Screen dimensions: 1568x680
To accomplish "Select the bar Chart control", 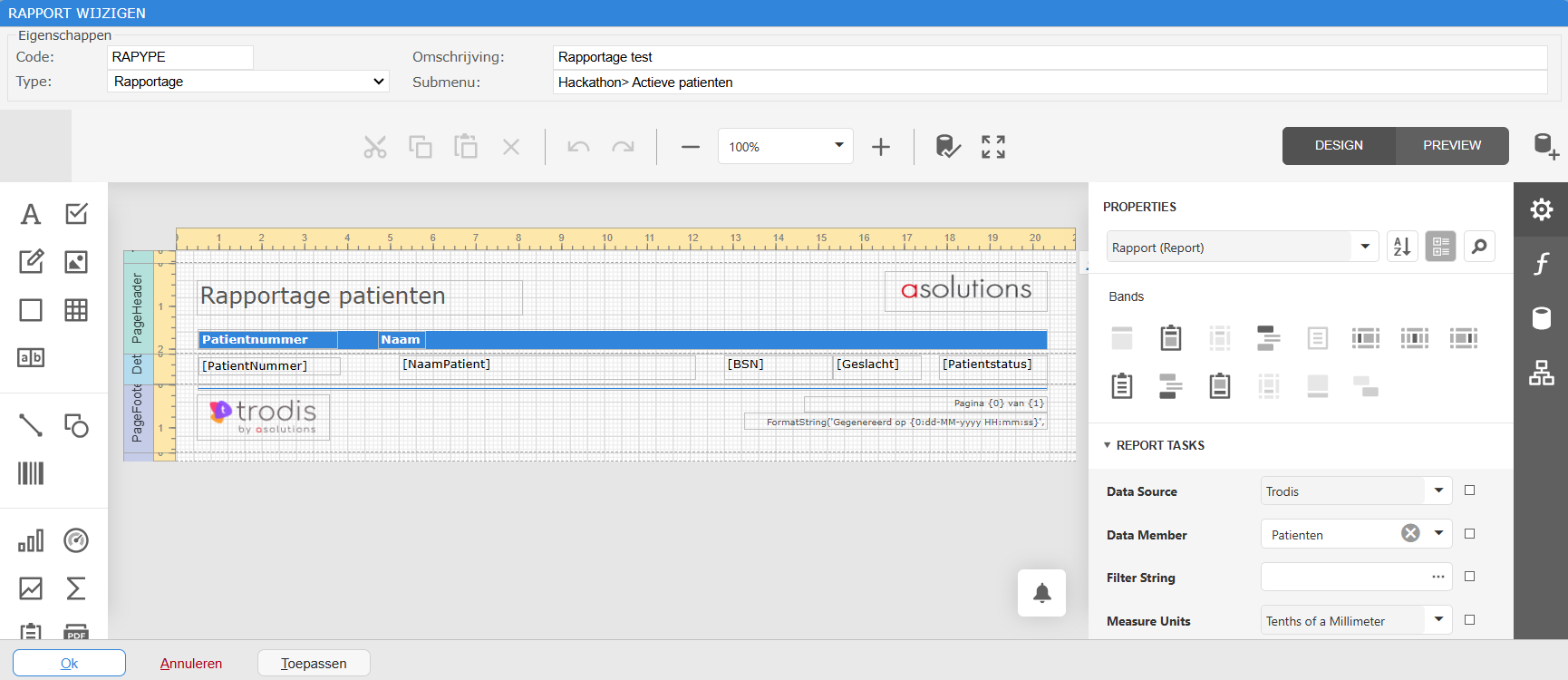I will (31, 541).
